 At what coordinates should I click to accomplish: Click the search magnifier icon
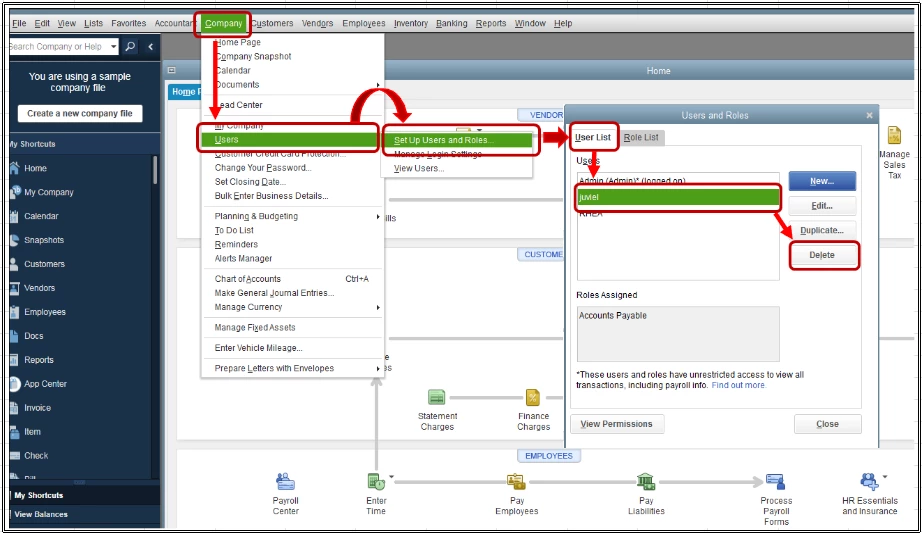131,46
